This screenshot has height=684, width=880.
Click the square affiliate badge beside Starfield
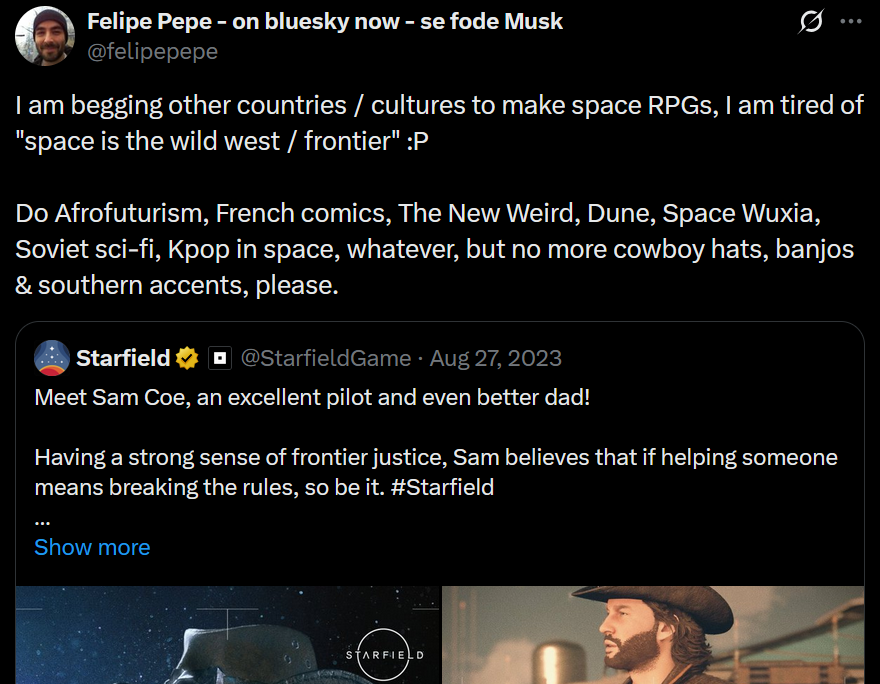pyautogui.click(x=219, y=358)
